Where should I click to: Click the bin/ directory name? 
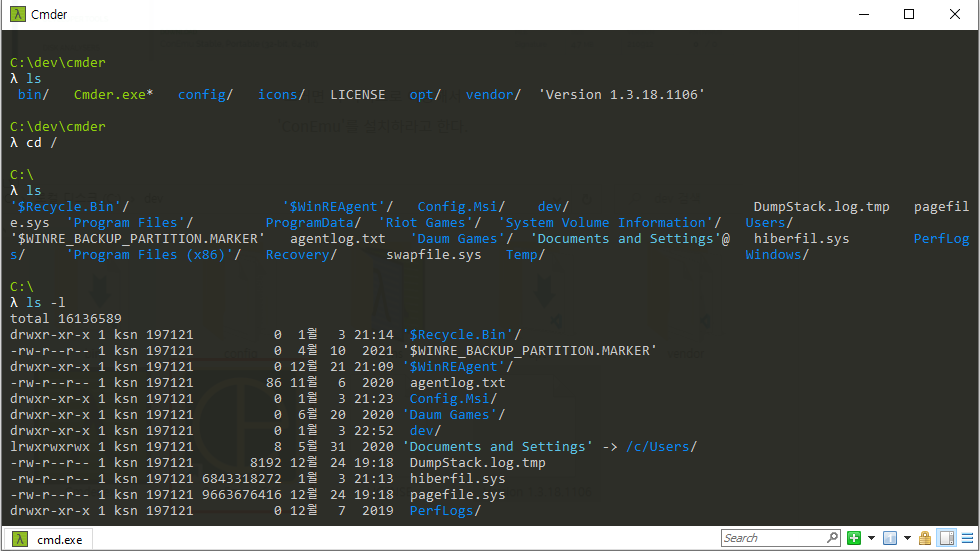pyautogui.click(x=33, y=94)
